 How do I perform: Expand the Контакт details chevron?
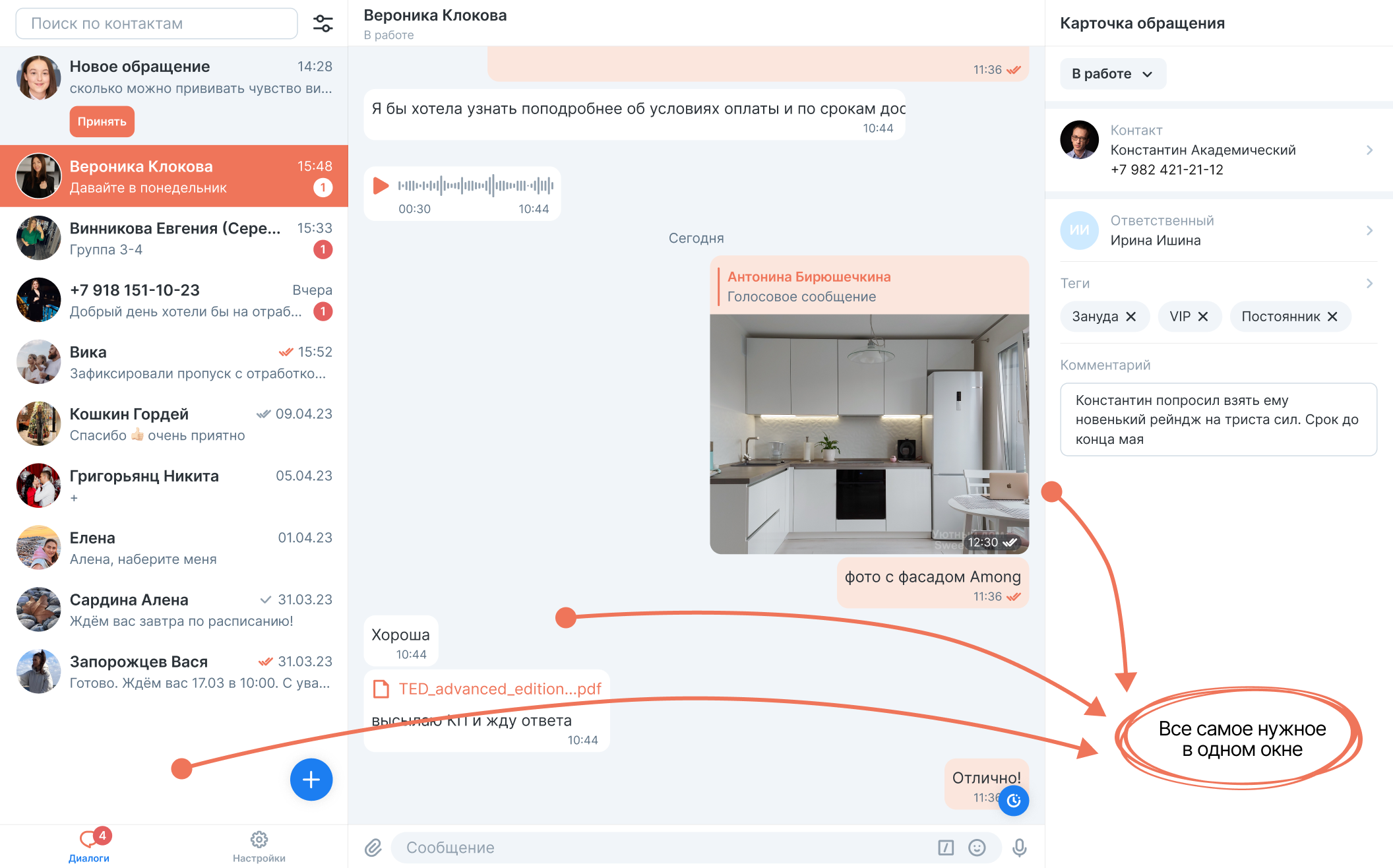[x=1370, y=150]
